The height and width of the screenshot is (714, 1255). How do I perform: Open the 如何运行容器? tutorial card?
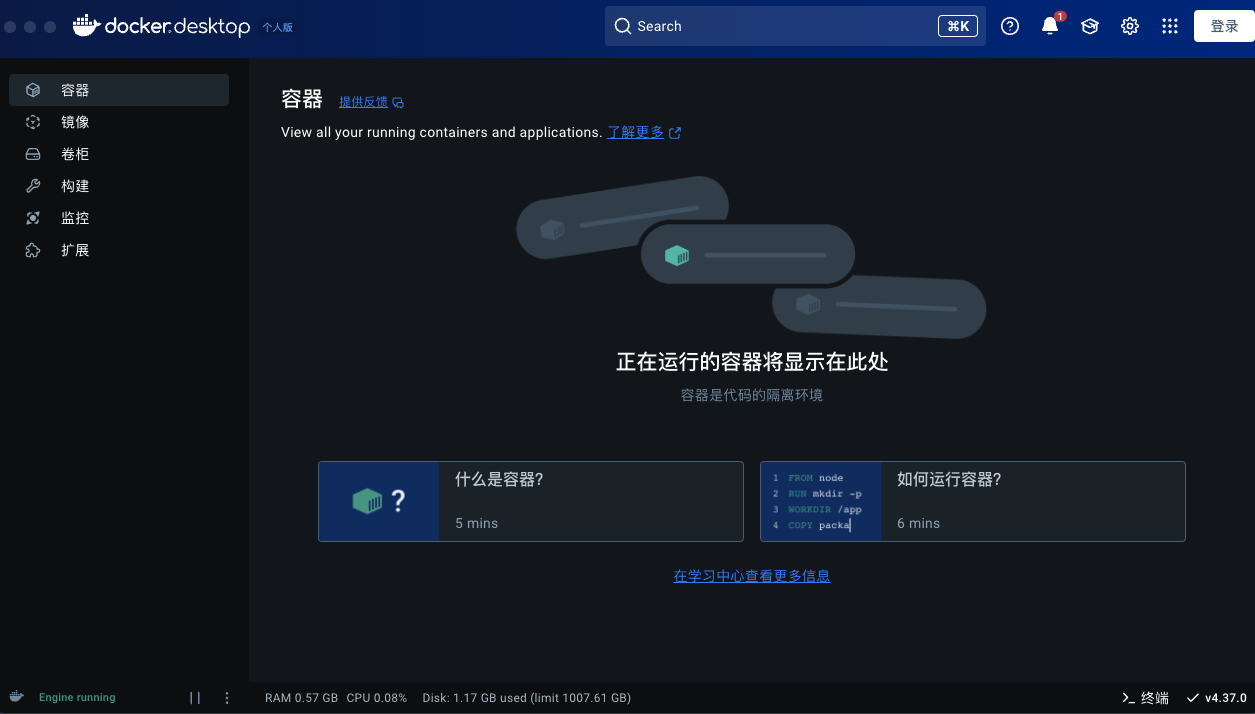972,501
